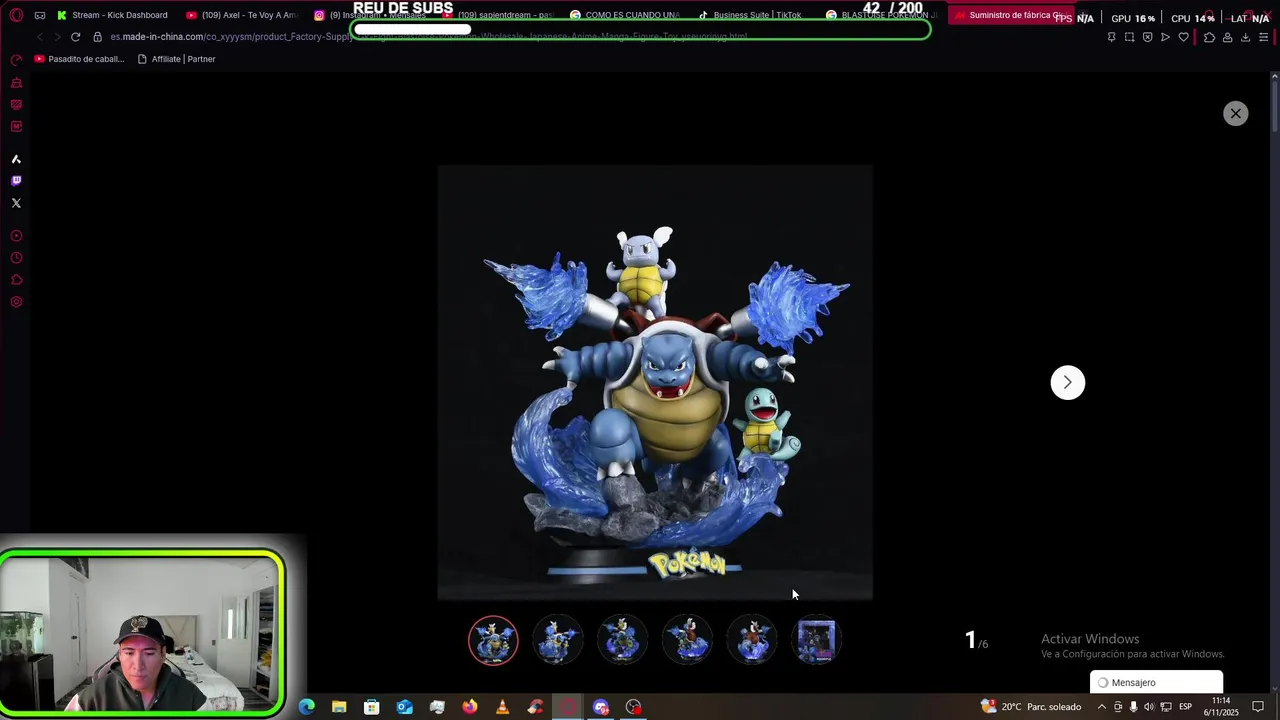The image size is (1280, 720).
Task: Open the easy setup menu icon
Action: [1264, 37]
